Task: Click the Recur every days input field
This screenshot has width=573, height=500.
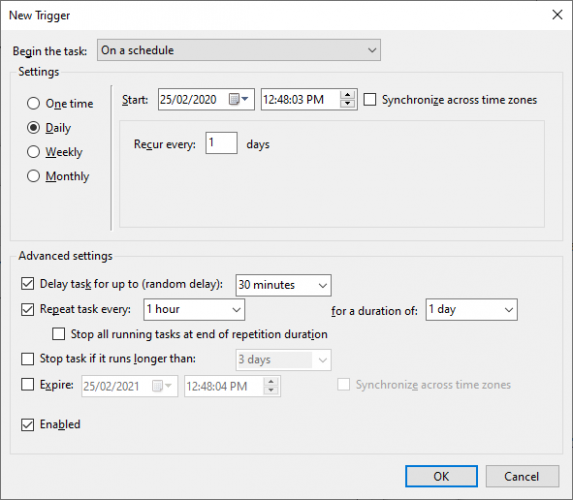Action: point(221,143)
